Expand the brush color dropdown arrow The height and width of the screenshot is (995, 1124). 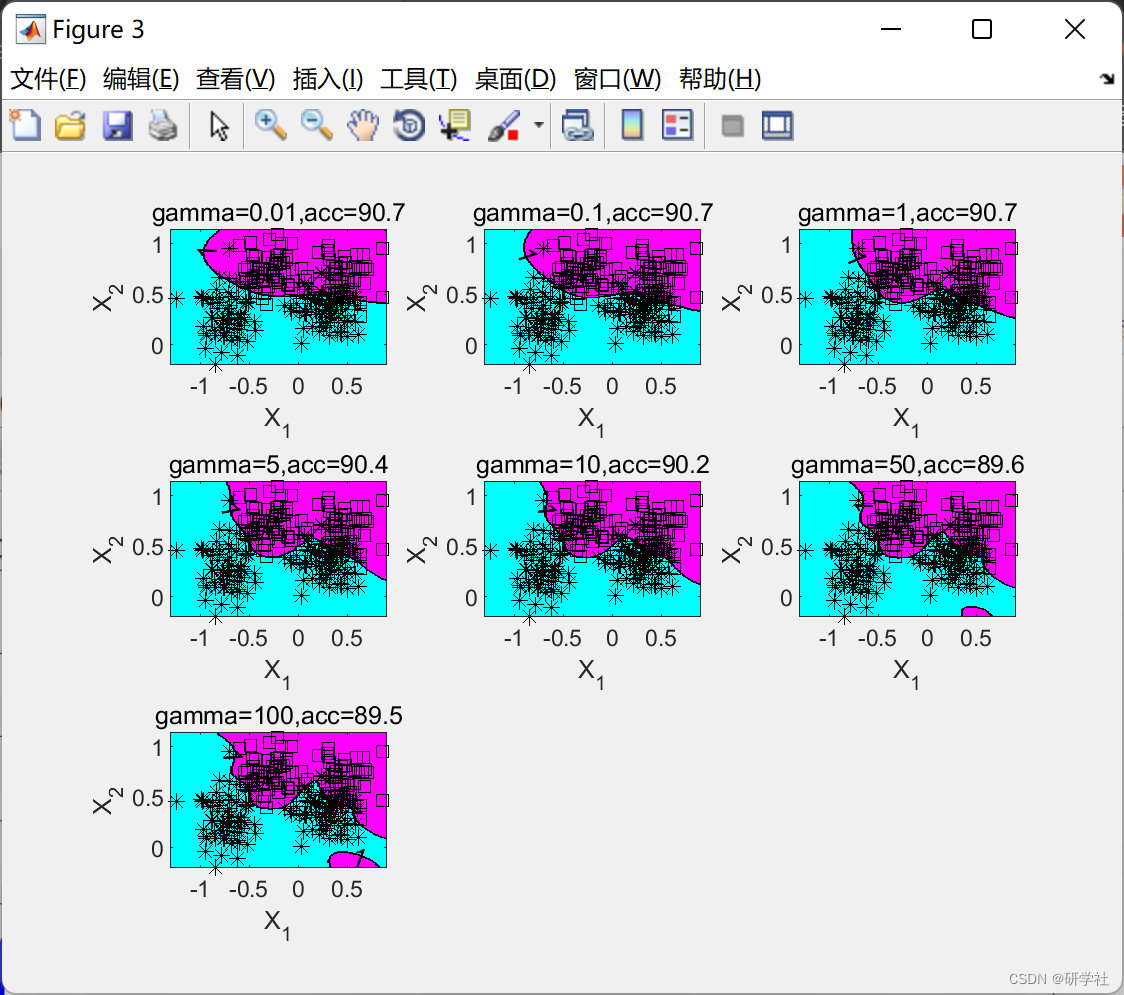coord(538,125)
